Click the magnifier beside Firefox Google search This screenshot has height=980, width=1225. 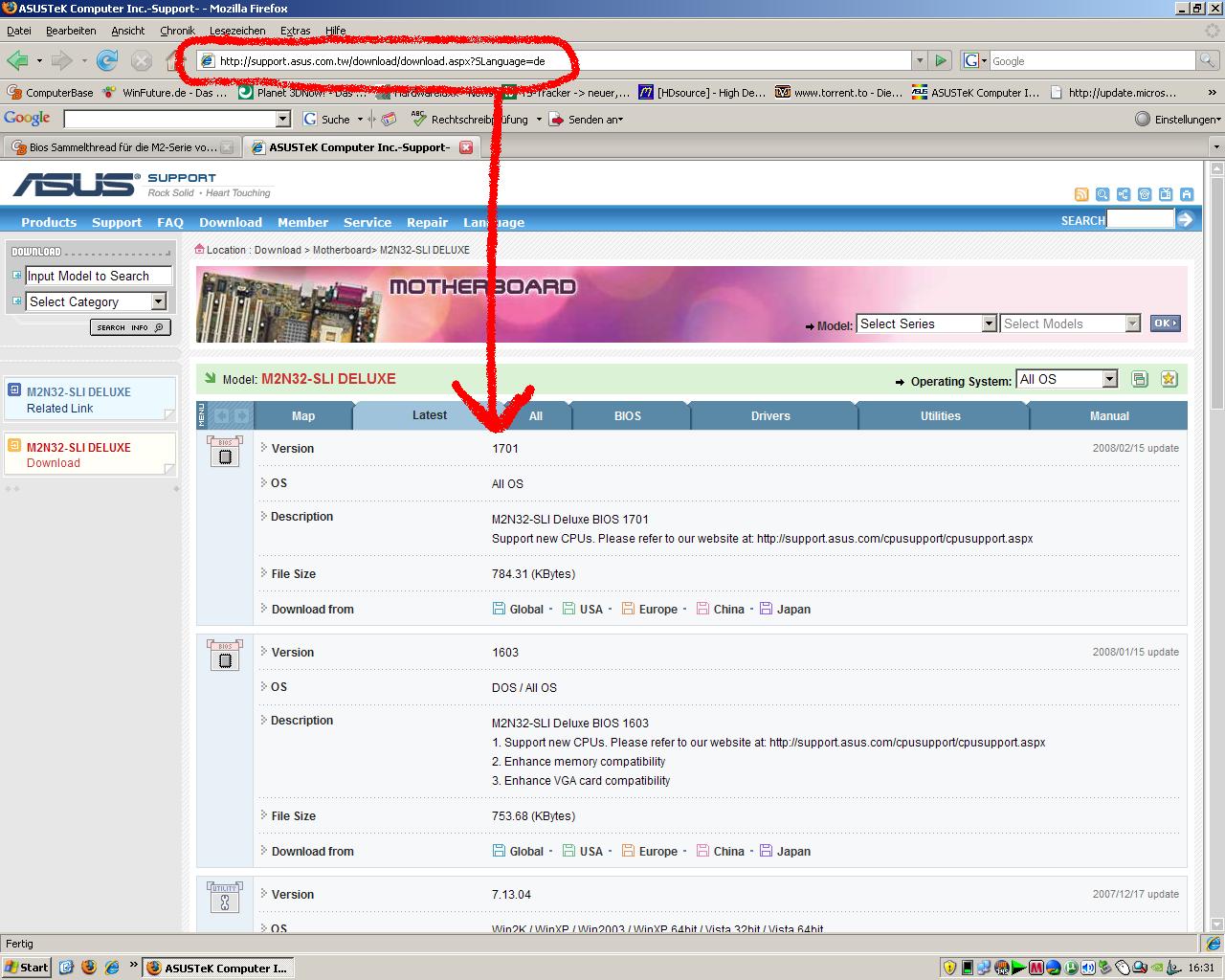pos(1209,60)
